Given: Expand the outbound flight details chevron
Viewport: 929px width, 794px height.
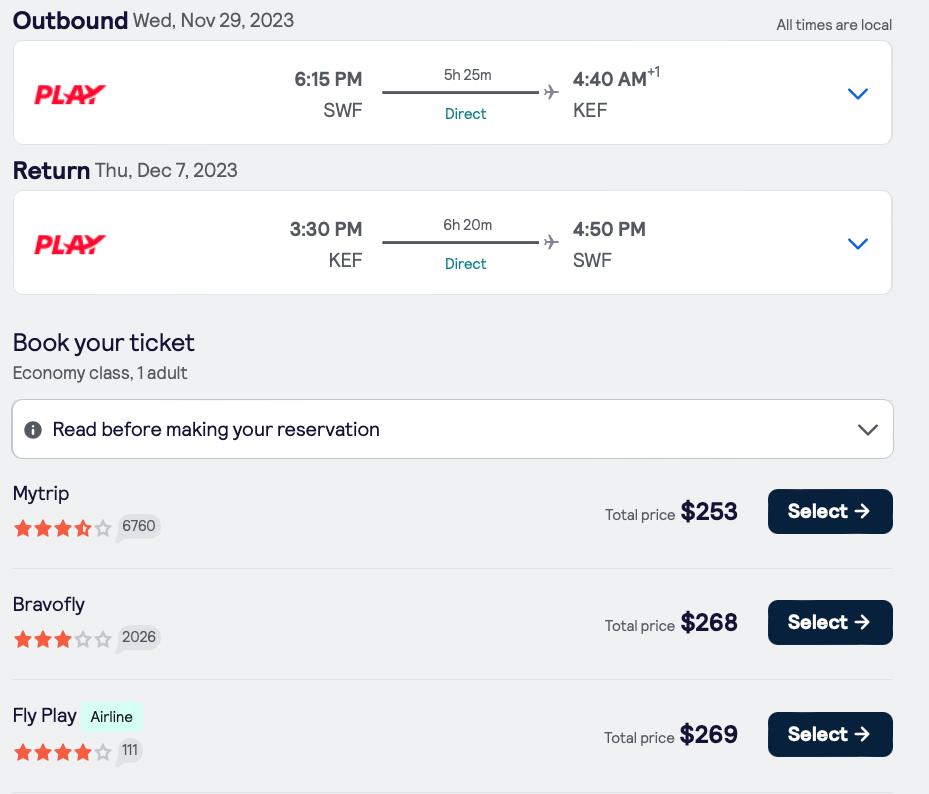Looking at the screenshot, I should click(x=857, y=94).
